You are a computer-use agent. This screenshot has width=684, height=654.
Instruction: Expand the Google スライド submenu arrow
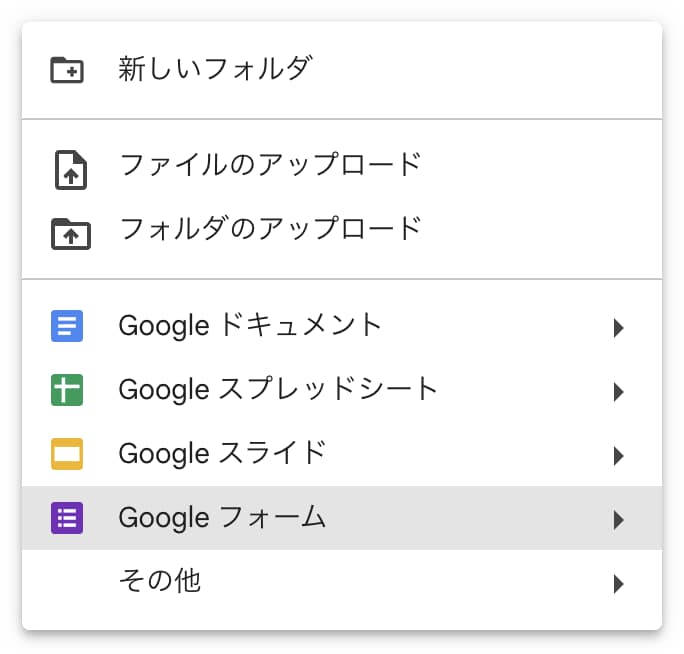(x=619, y=455)
